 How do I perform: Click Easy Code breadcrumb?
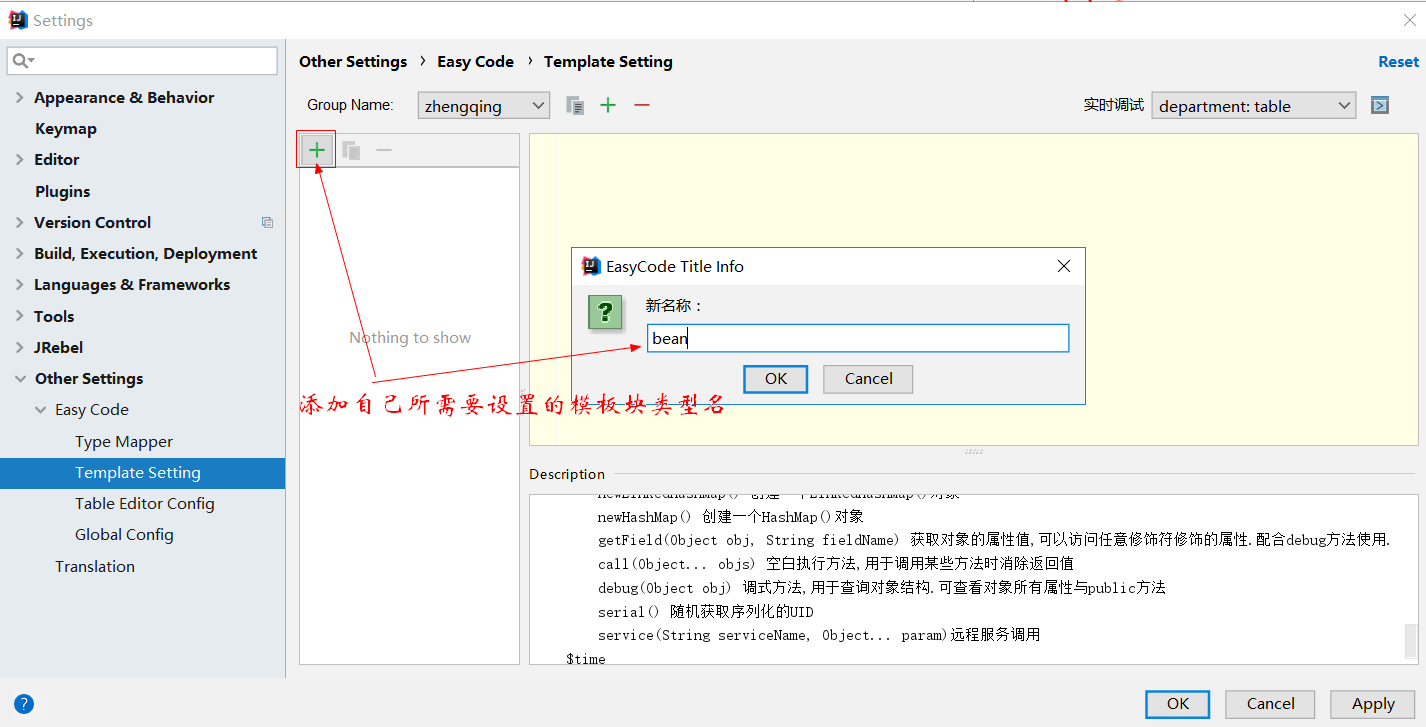475,61
